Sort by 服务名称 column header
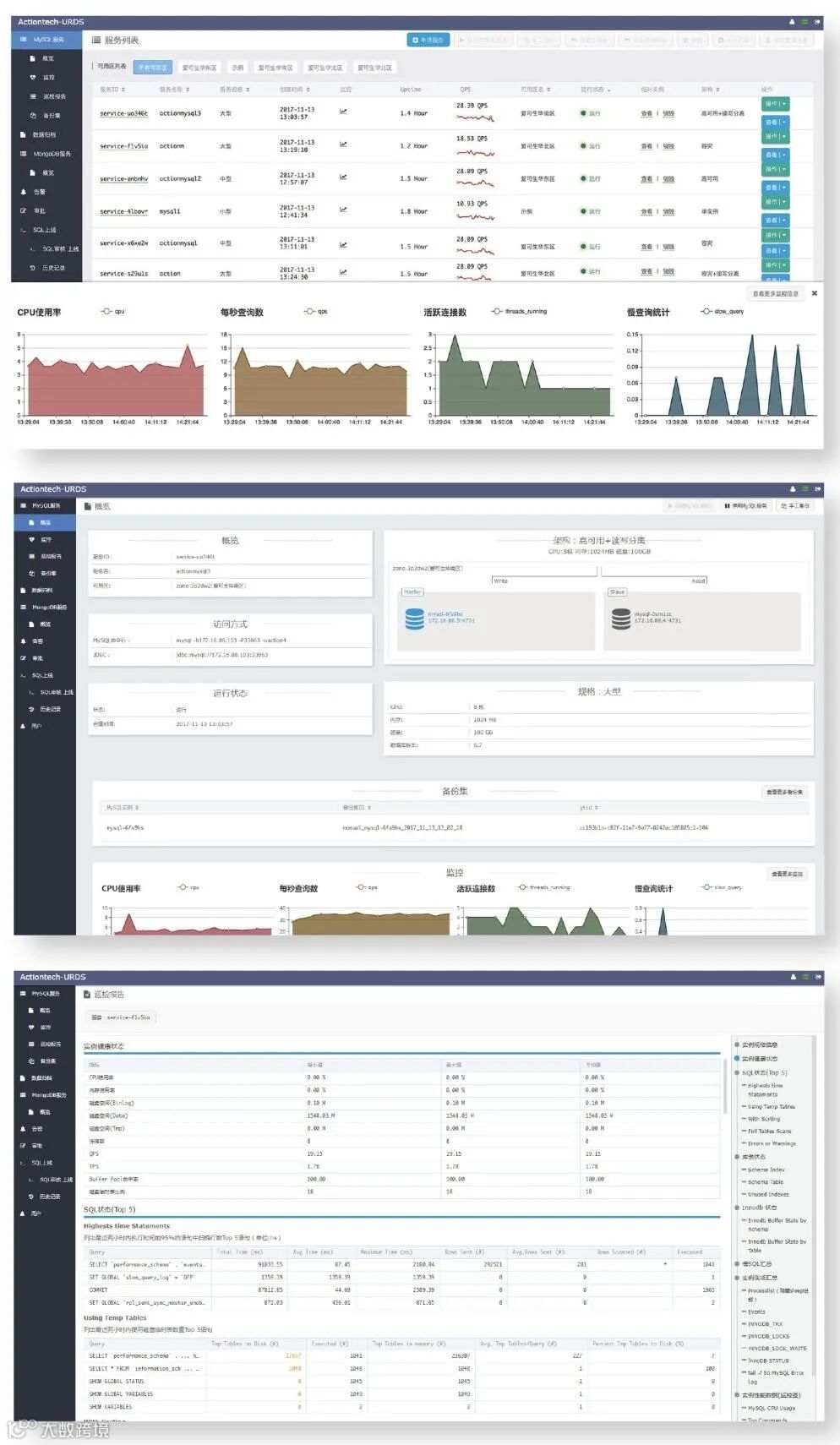Screen dimensions: 840x1445 174,90
